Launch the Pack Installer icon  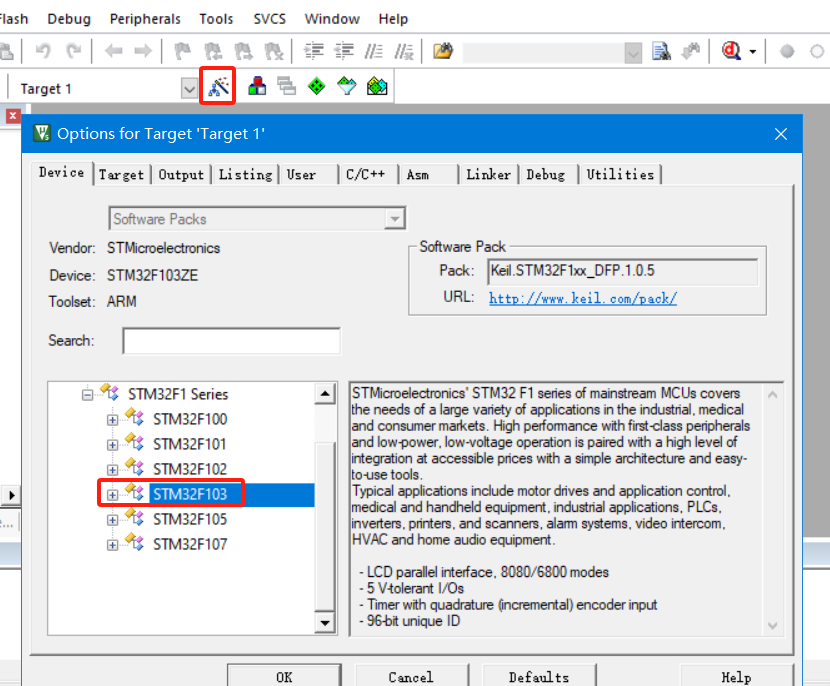[x=377, y=86]
